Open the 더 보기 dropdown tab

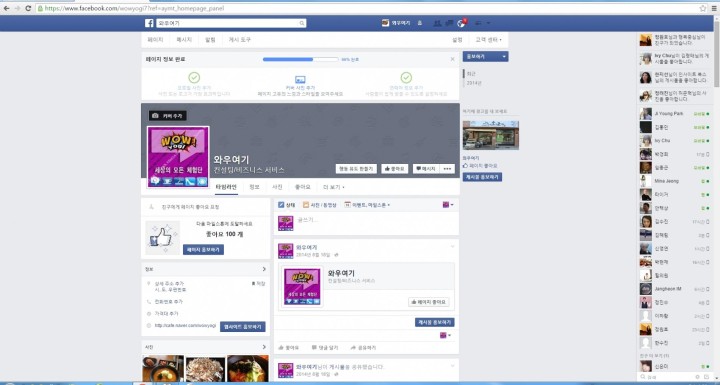pos(334,187)
